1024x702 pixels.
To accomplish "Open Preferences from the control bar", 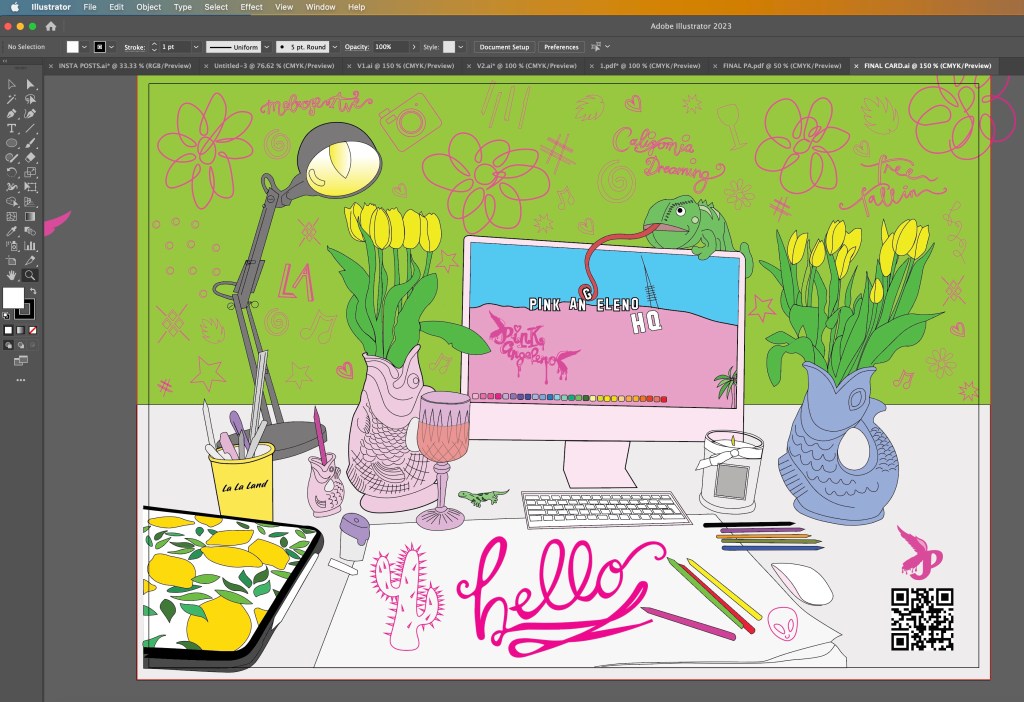I will [561, 47].
